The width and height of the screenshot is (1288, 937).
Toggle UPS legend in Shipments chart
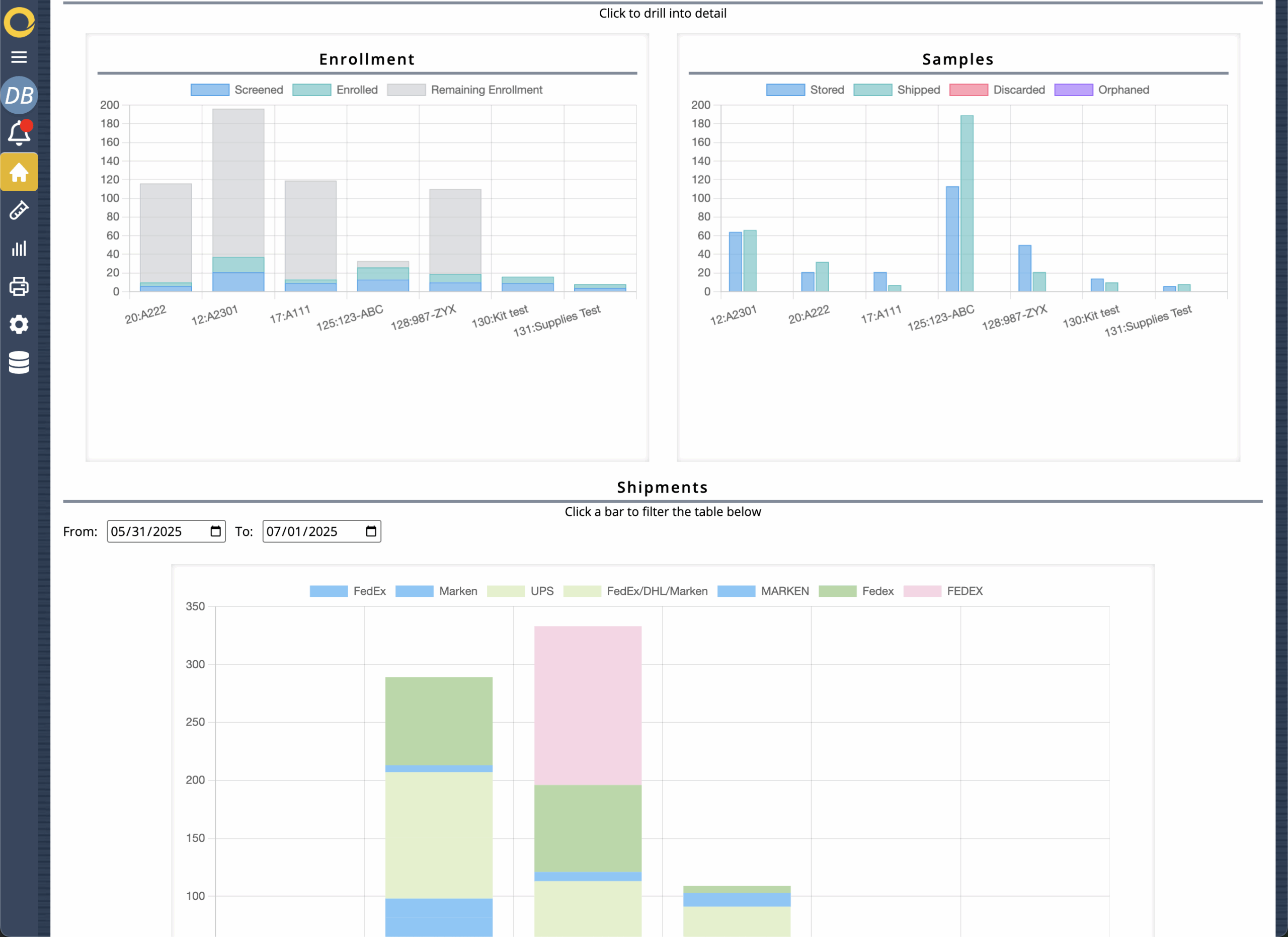coord(520,591)
